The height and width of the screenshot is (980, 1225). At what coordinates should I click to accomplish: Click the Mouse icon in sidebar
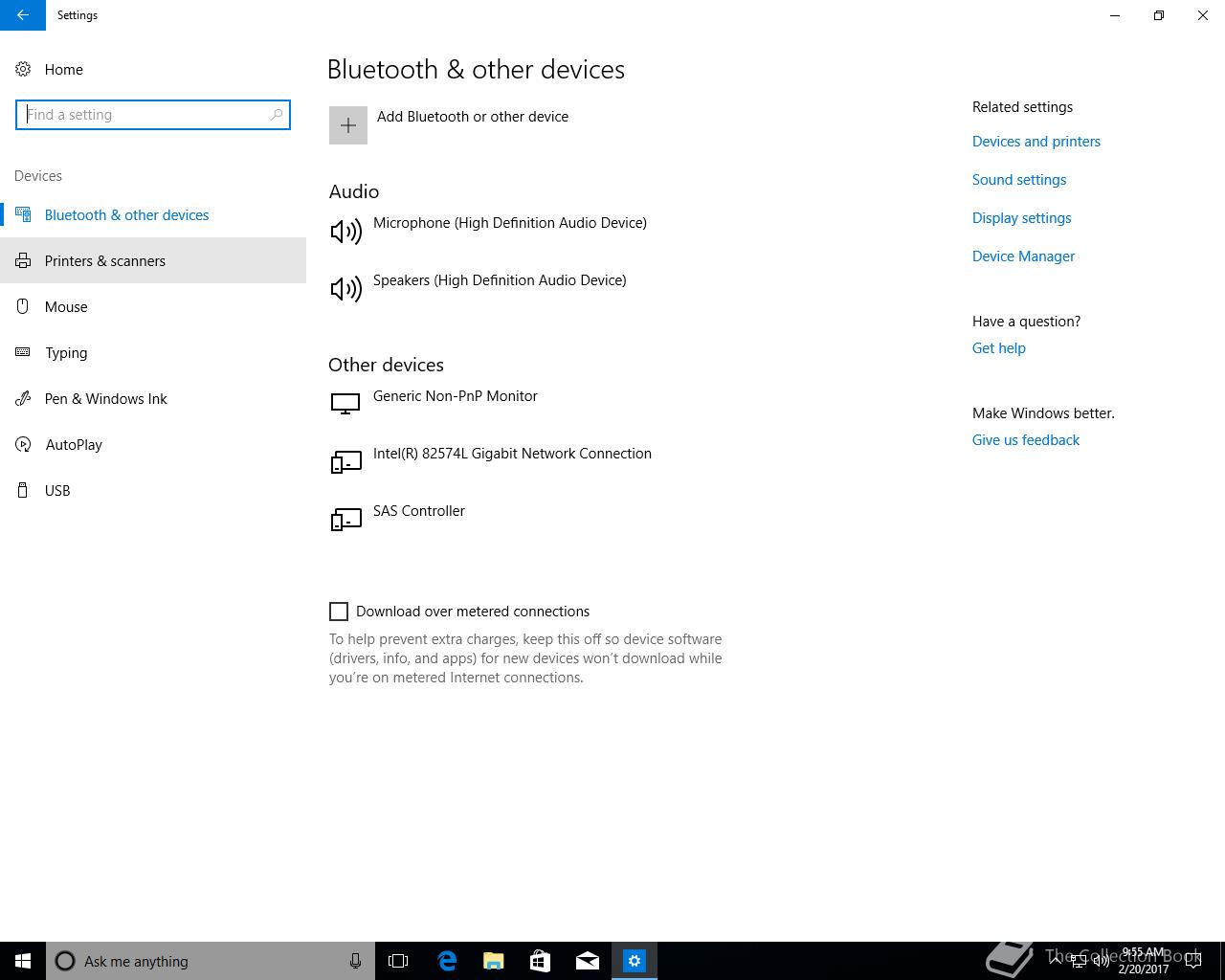click(23, 306)
